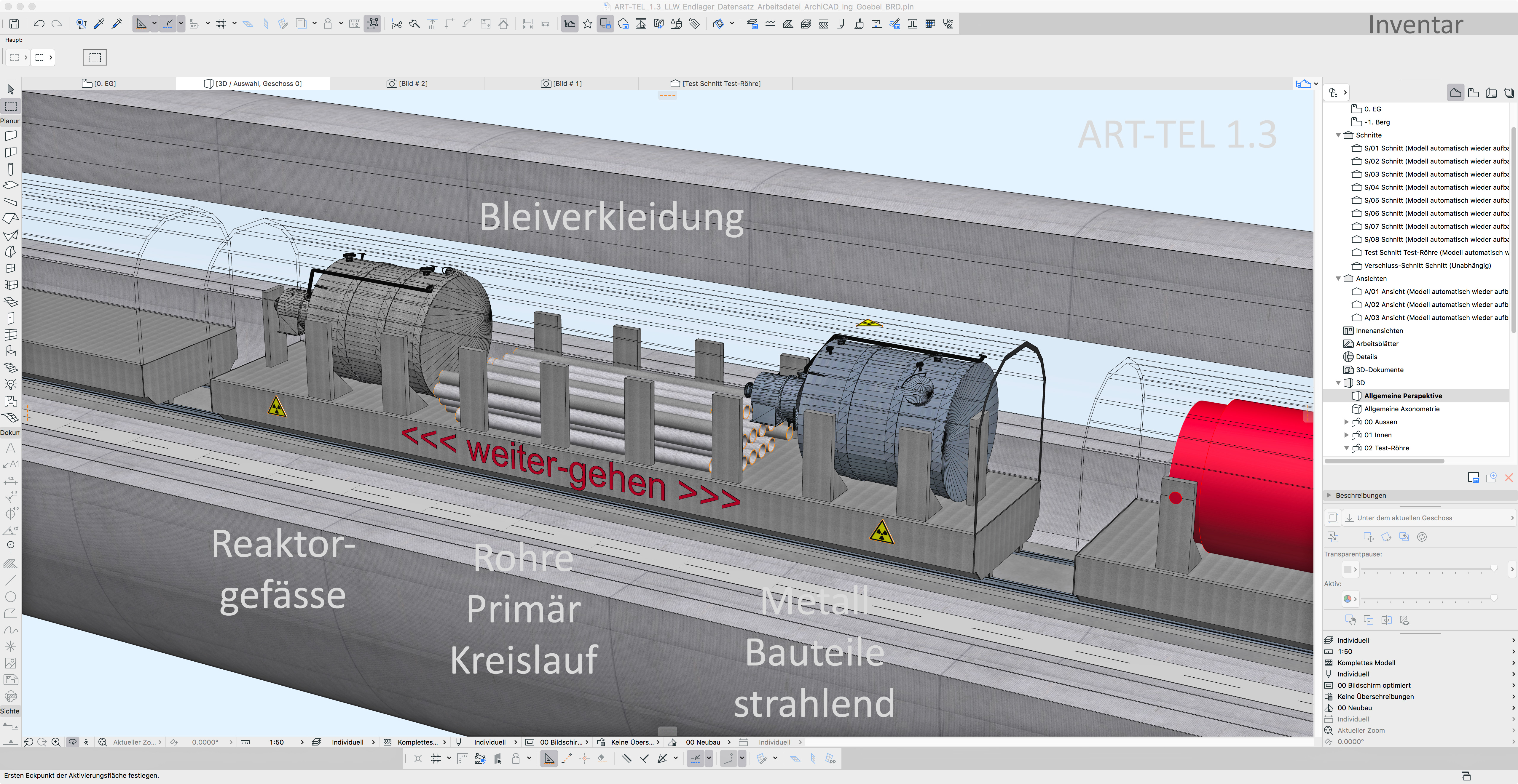Screen dimensions: 1518x784
Task: Click the 1:50 scale field in bottom bar
Action: tap(276, 742)
